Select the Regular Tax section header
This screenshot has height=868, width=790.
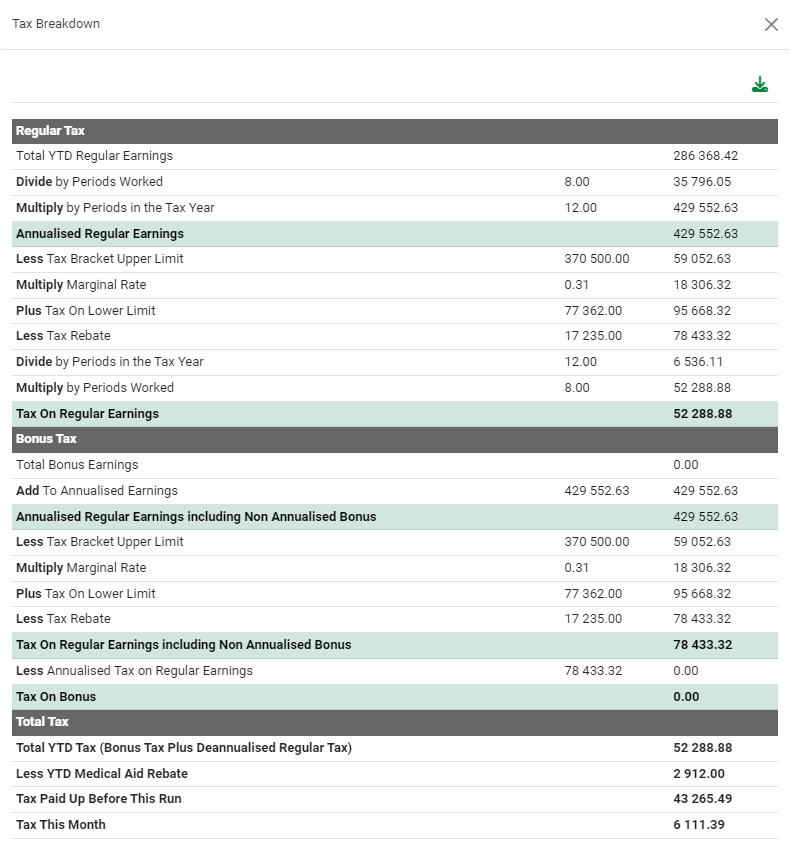tap(50, 131)
